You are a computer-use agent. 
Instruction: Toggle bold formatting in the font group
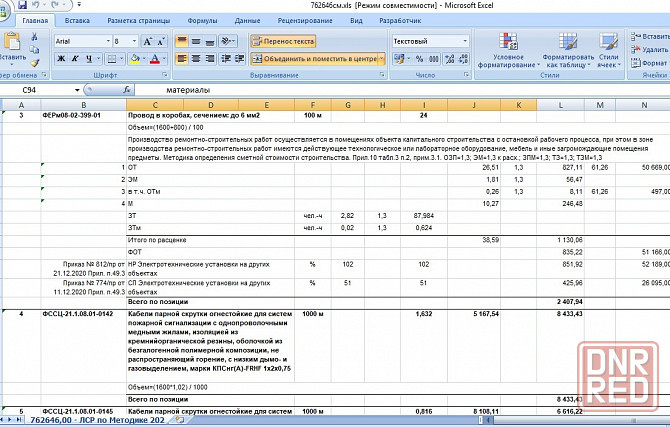click(x=61, y=58)
